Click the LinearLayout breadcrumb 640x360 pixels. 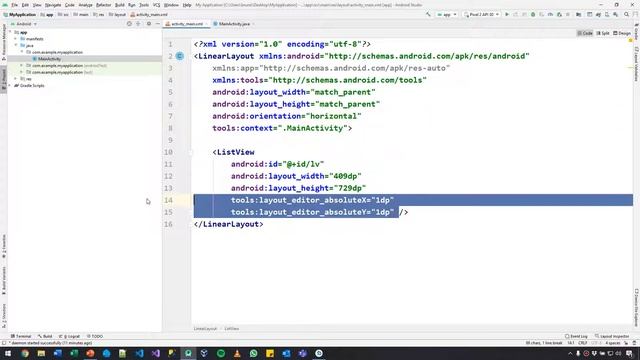pos(205,329)
